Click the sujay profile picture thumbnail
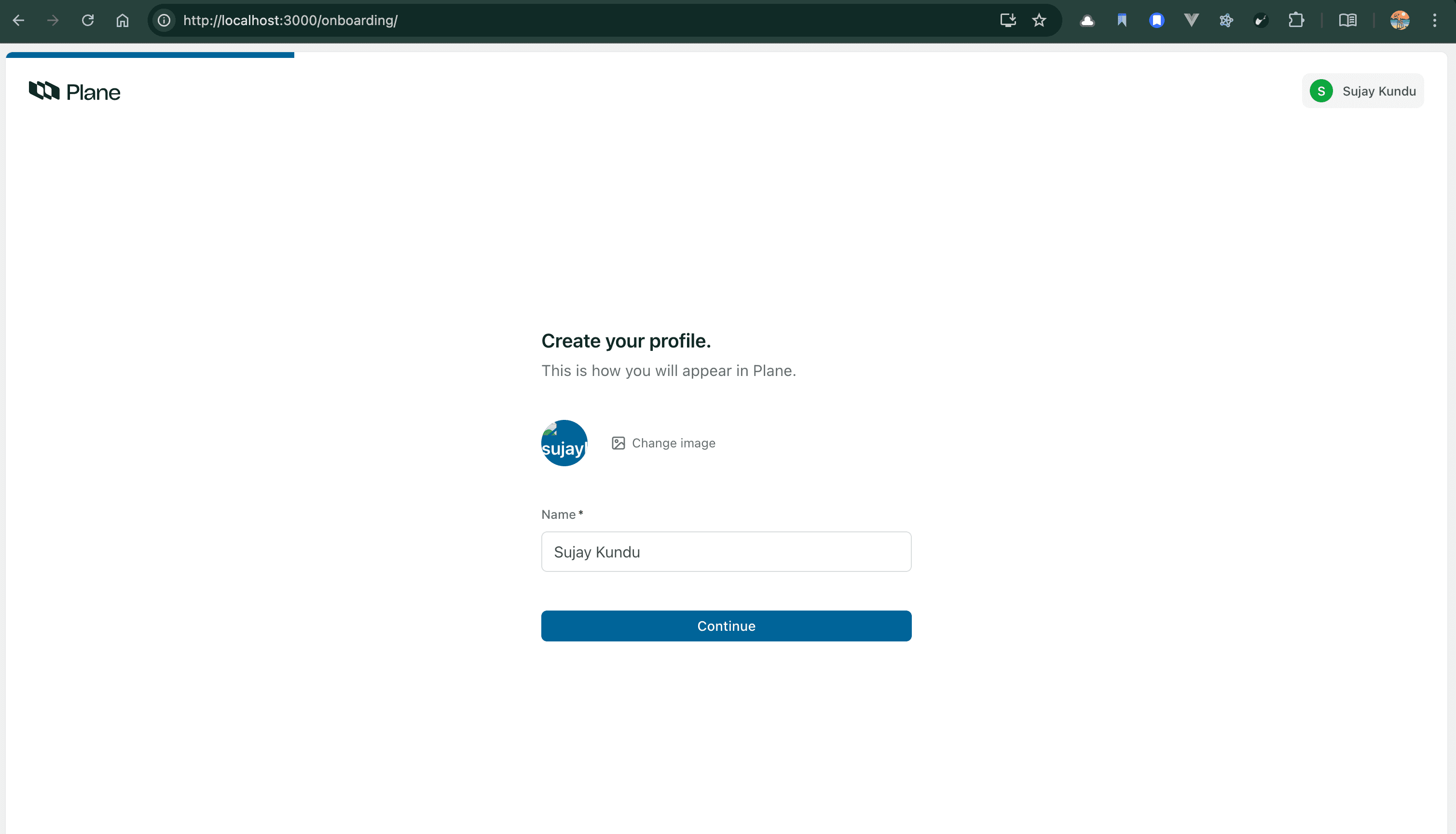The height and width of the screenshot is (834, 1456). coord(564,443)
